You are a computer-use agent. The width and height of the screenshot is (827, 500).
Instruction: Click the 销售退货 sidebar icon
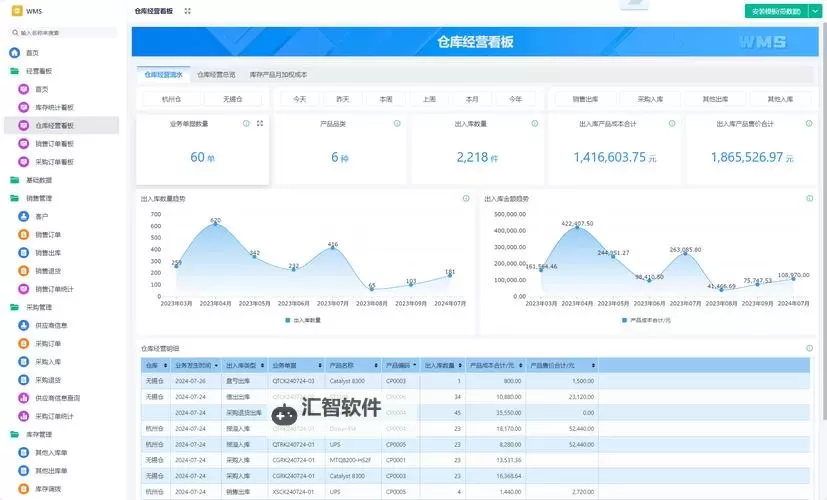[24, 271]
